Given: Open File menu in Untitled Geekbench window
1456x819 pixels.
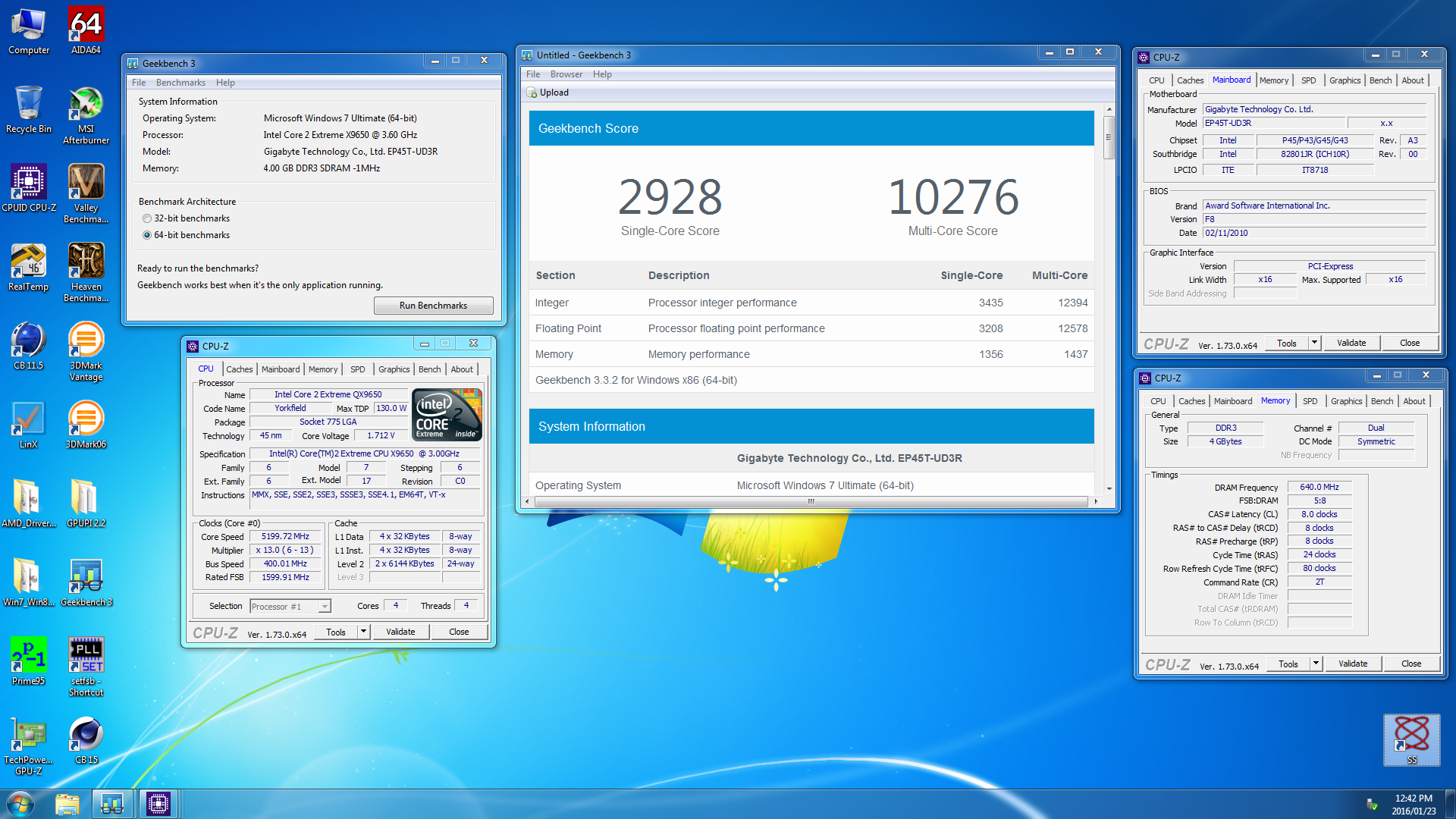Looking at the screenshot, I should [x=533, y=74].
